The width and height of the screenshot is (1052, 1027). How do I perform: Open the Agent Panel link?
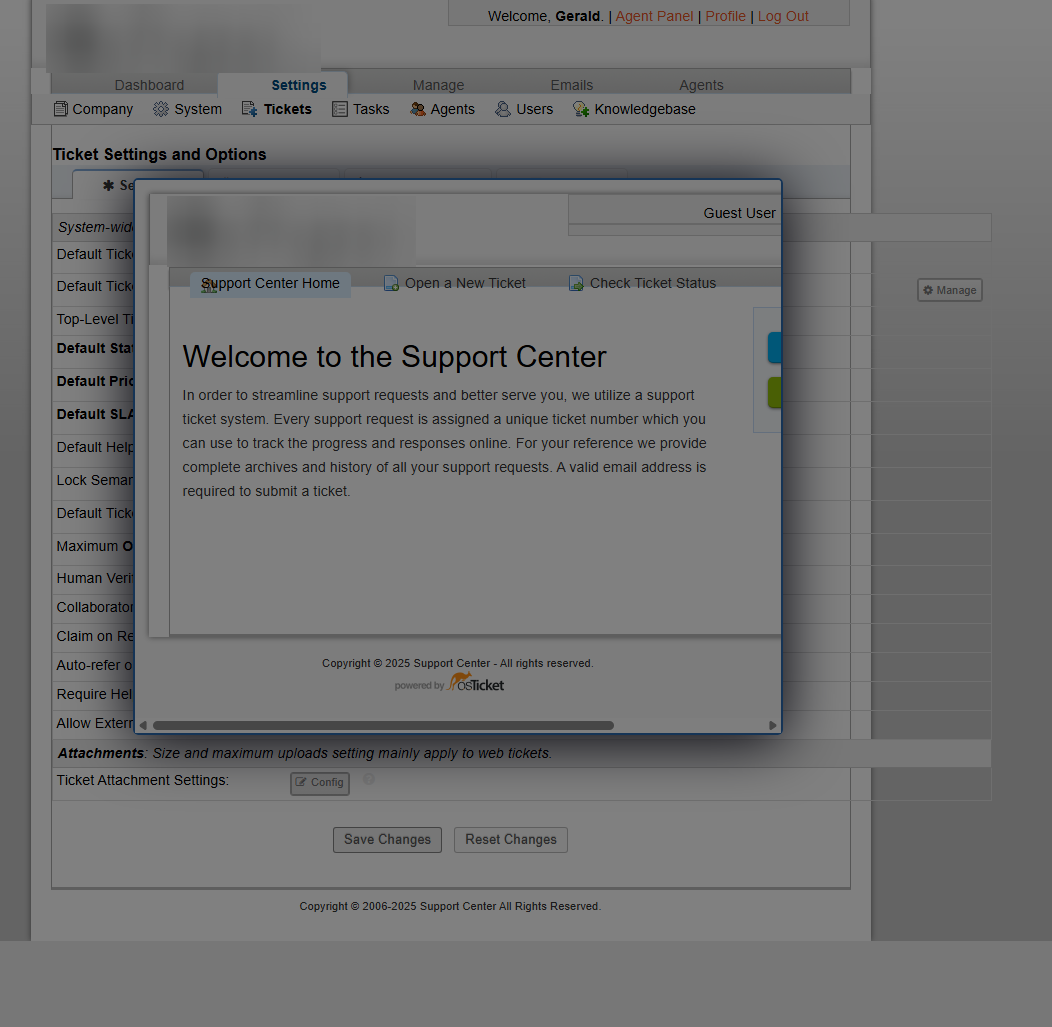[x=654, y=16]
